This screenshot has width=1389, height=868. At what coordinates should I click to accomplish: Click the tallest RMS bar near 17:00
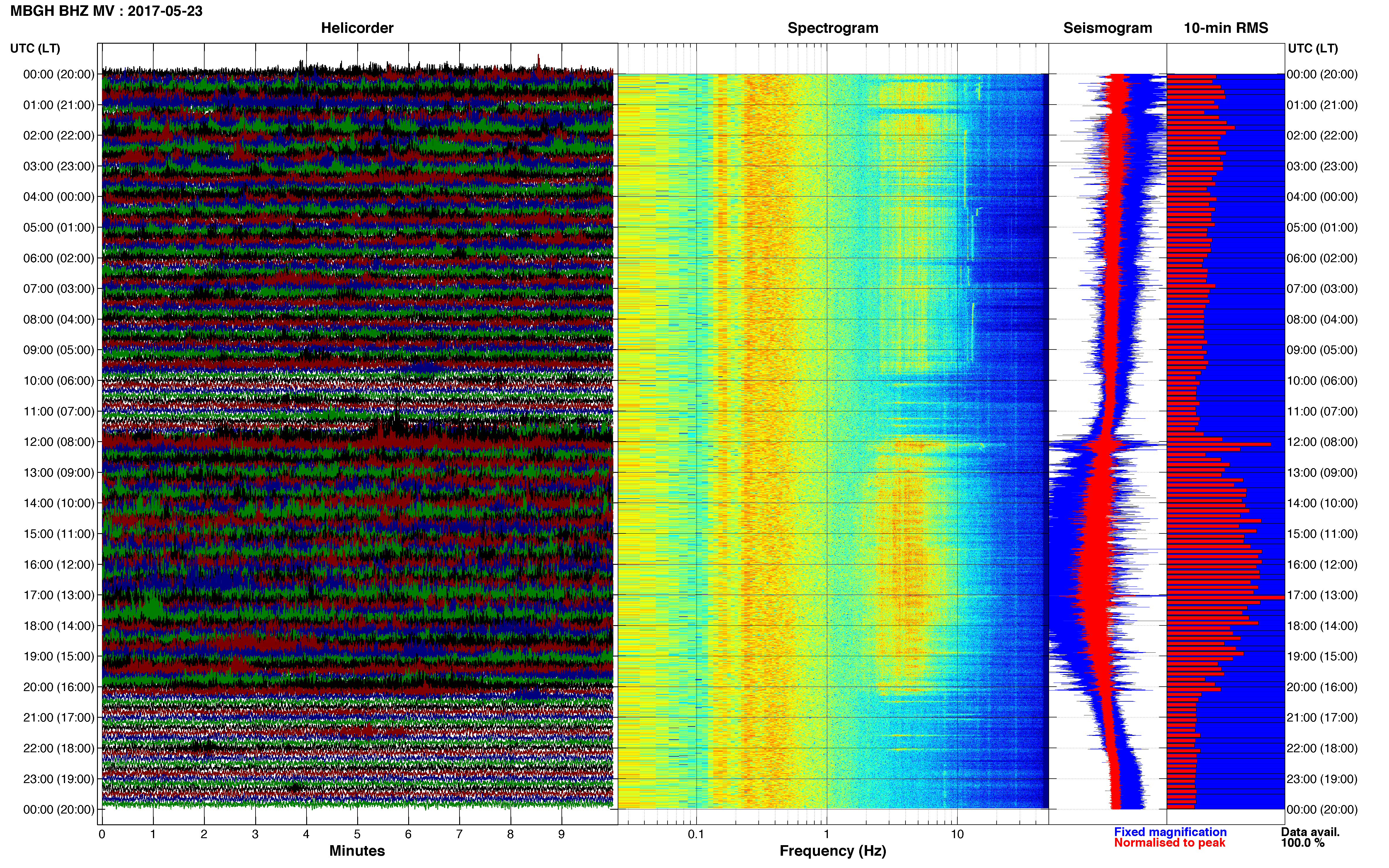pyautogui.click(x=1225, y=598)
